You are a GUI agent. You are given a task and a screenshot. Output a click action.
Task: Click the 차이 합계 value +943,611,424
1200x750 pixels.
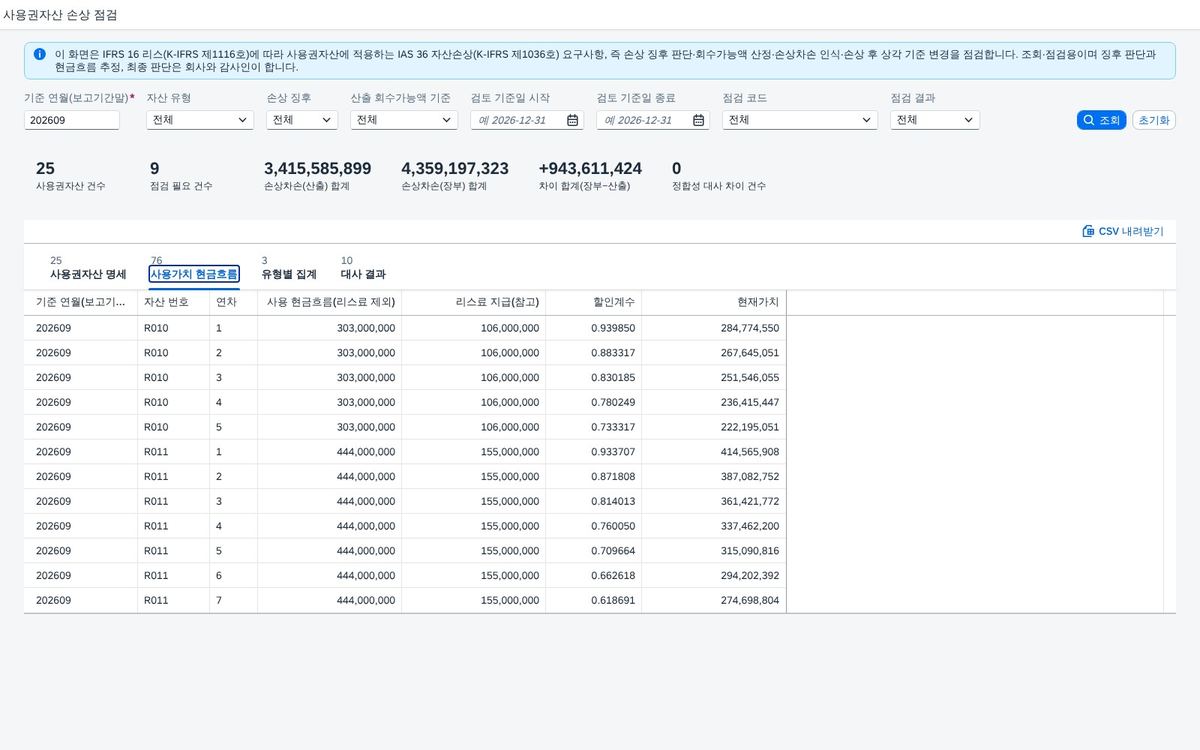(590, 169)
